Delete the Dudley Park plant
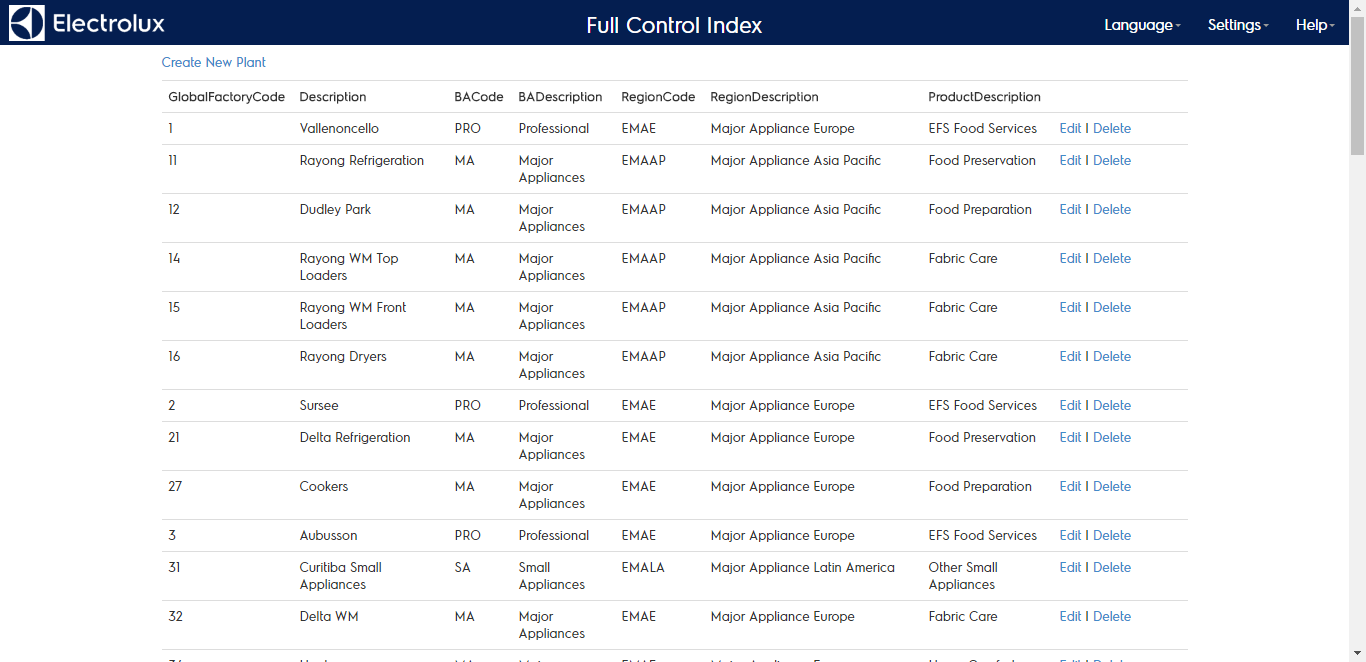 pyautogui.click(x=1112, y=209)
